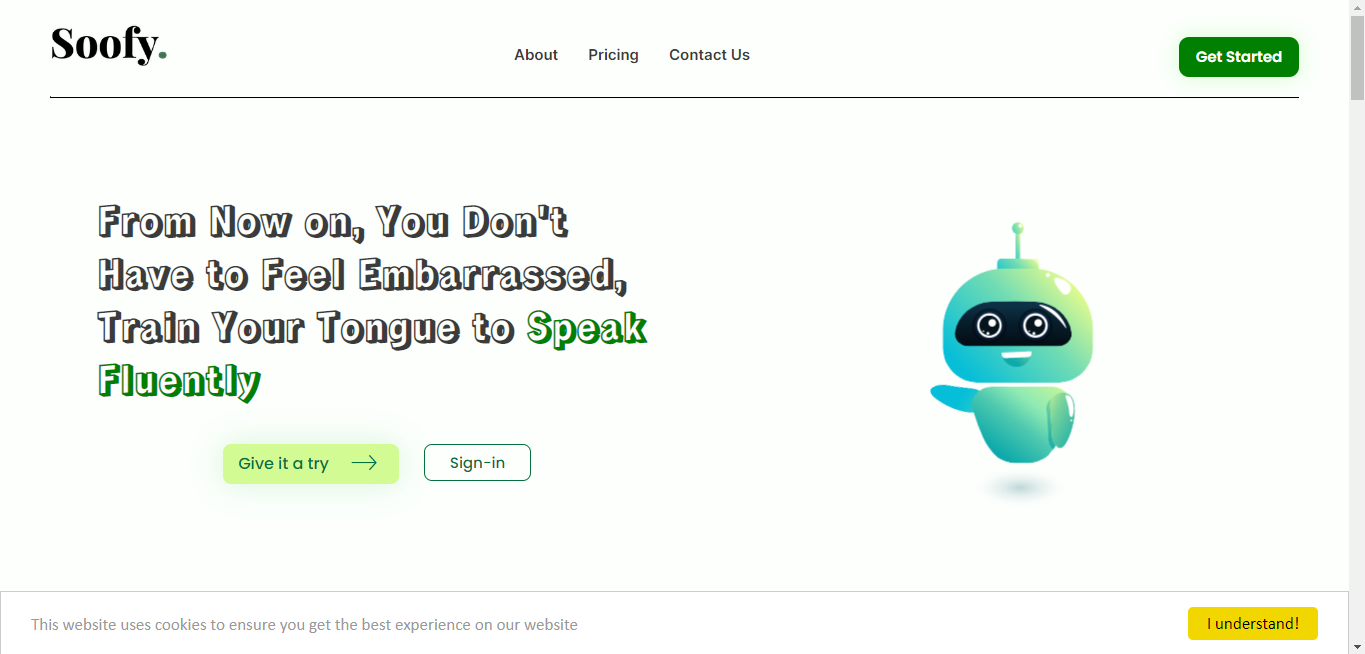1365x654 pixels.
Task: Go to the Pricing menu item
Action: pyautogui.click(x=613, y=55)
